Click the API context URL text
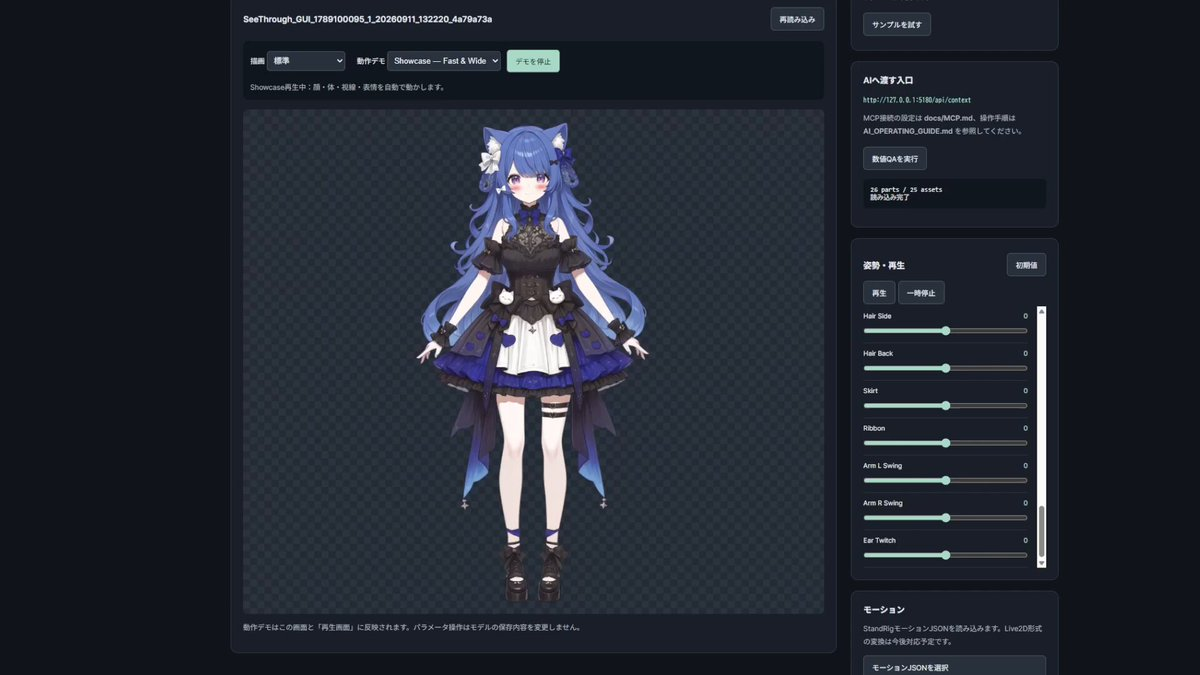The width and height of the screenshot is (1200, 675). pyautogui.click(x=917, y=100)
